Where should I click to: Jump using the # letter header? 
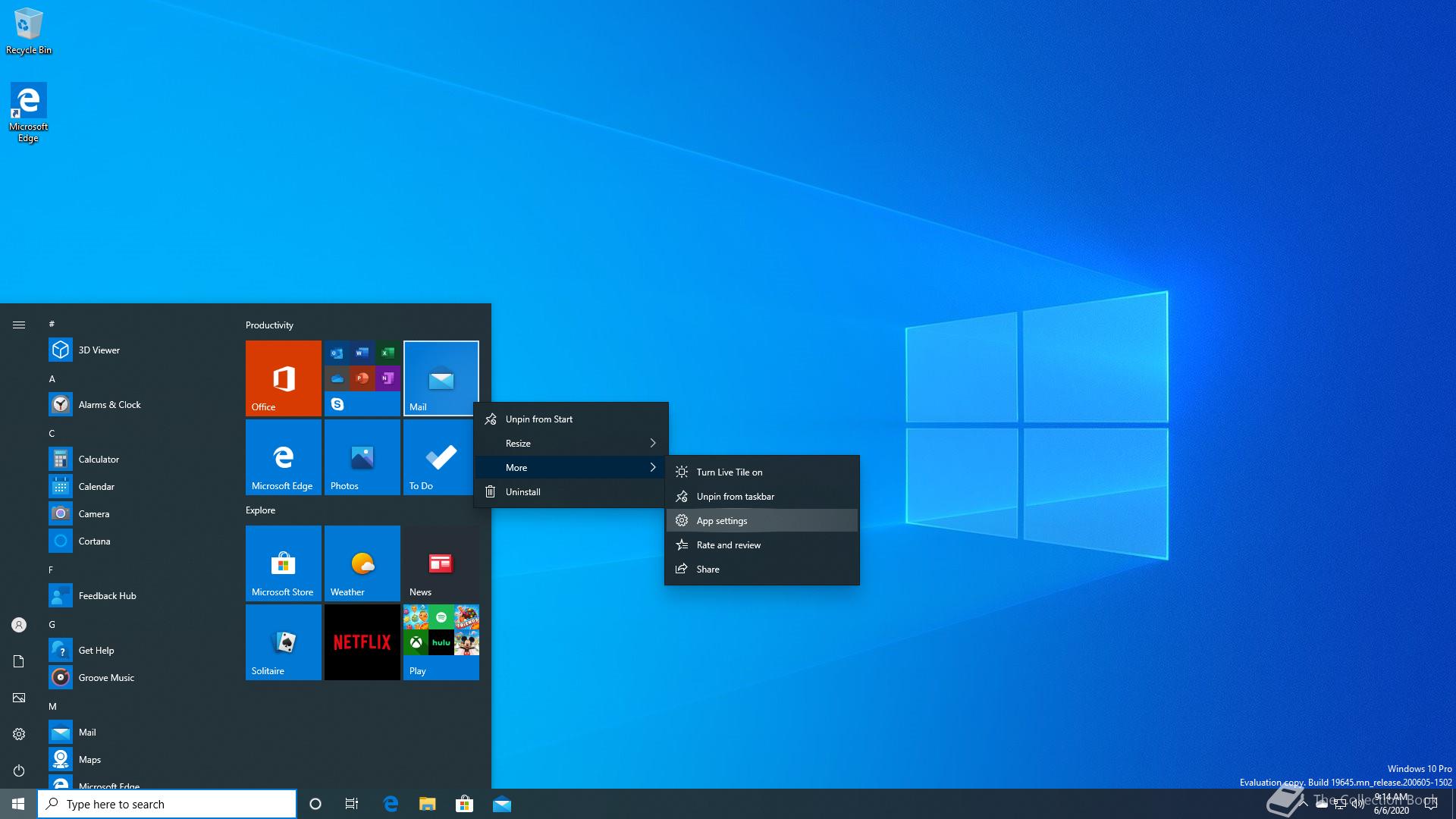(52, 323)
